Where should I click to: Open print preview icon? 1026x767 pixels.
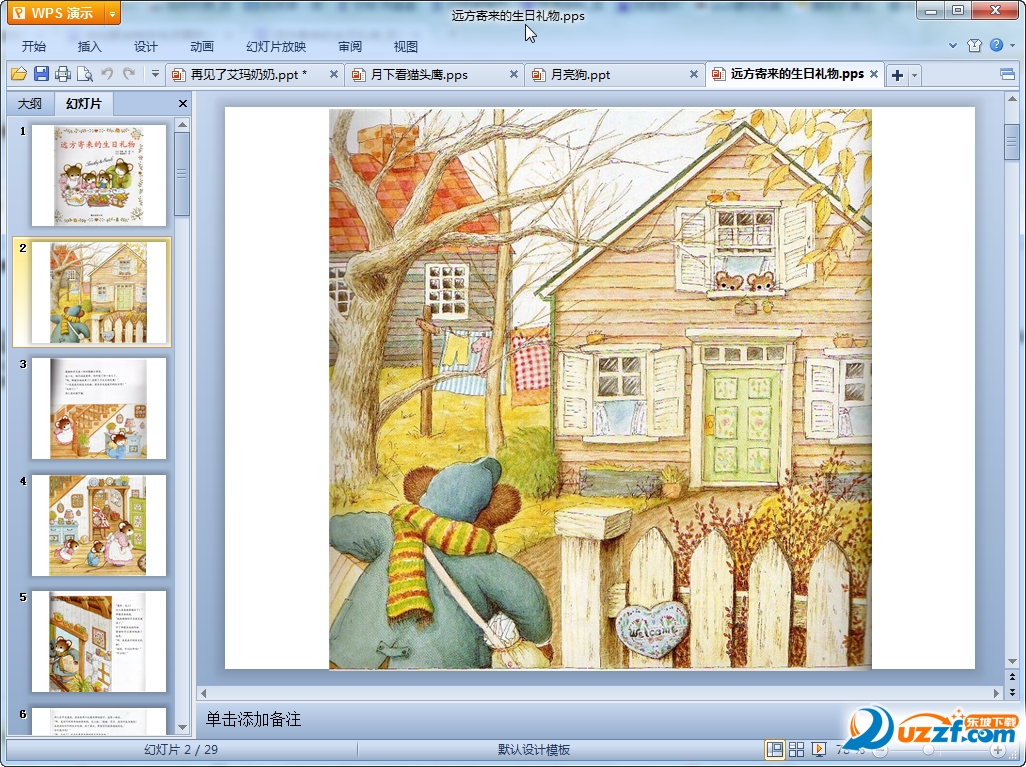(x=85, y=74)
